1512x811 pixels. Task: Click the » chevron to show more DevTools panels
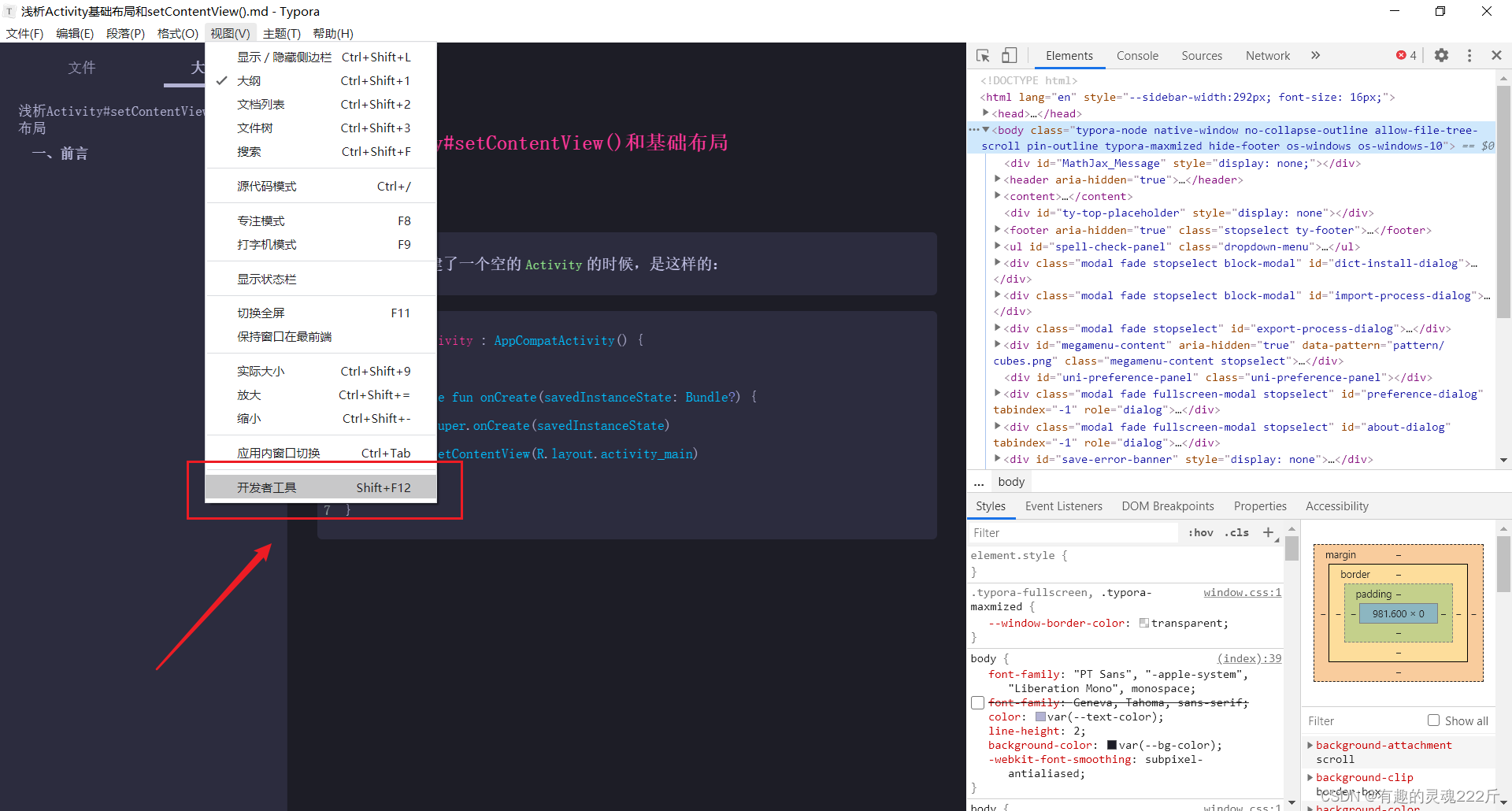[x=1315, y=55]
